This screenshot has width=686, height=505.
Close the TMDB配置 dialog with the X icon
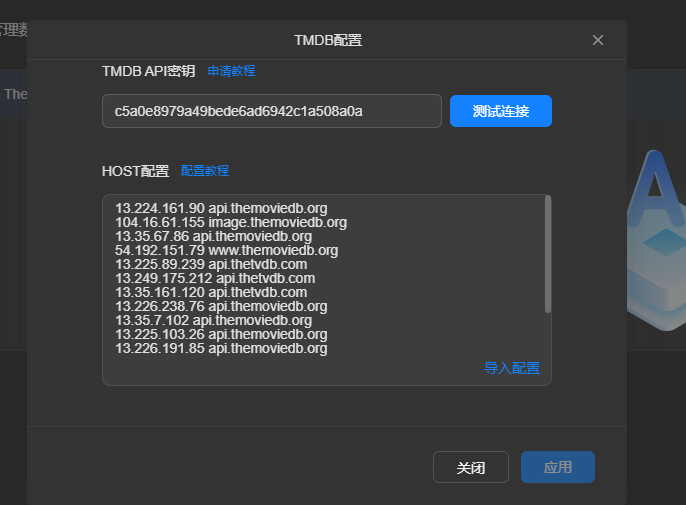598,40
